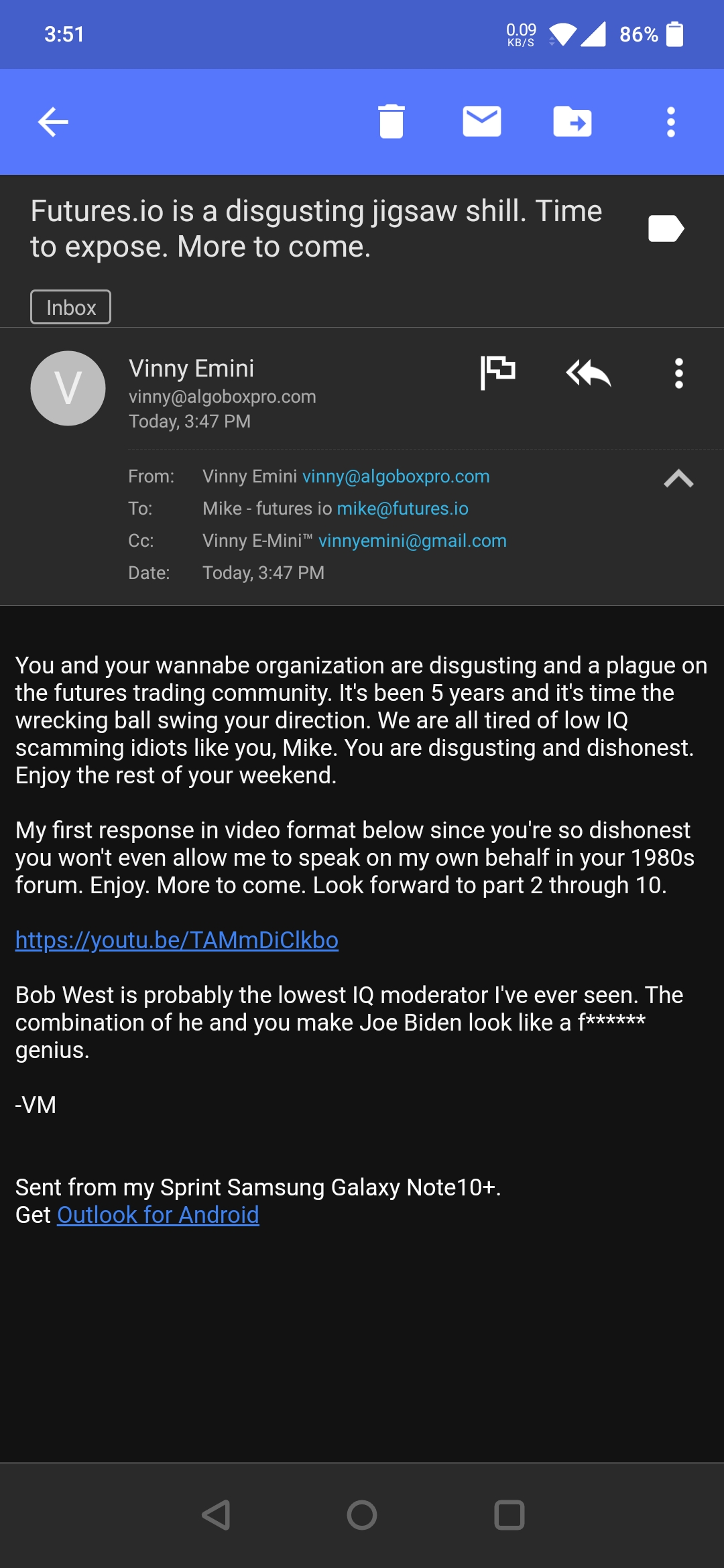The height and width of the screenshot is (1568, 724).
Task: Follow the Outlook for Android link
Action: (x=158, y=1215)
